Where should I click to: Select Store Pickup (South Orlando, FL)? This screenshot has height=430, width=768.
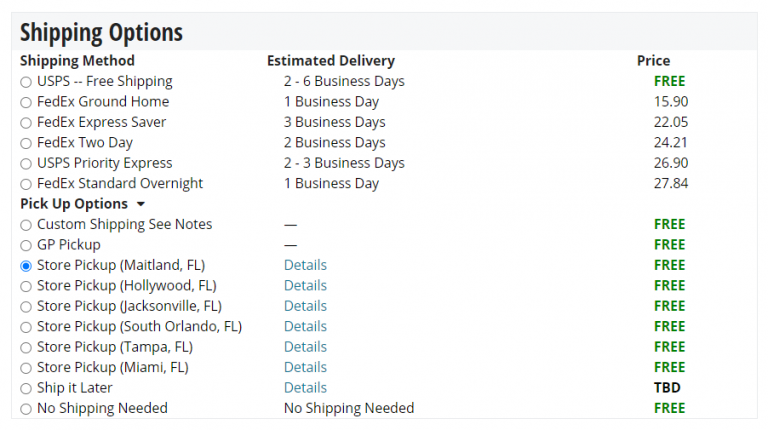click(x=26, y=327)
